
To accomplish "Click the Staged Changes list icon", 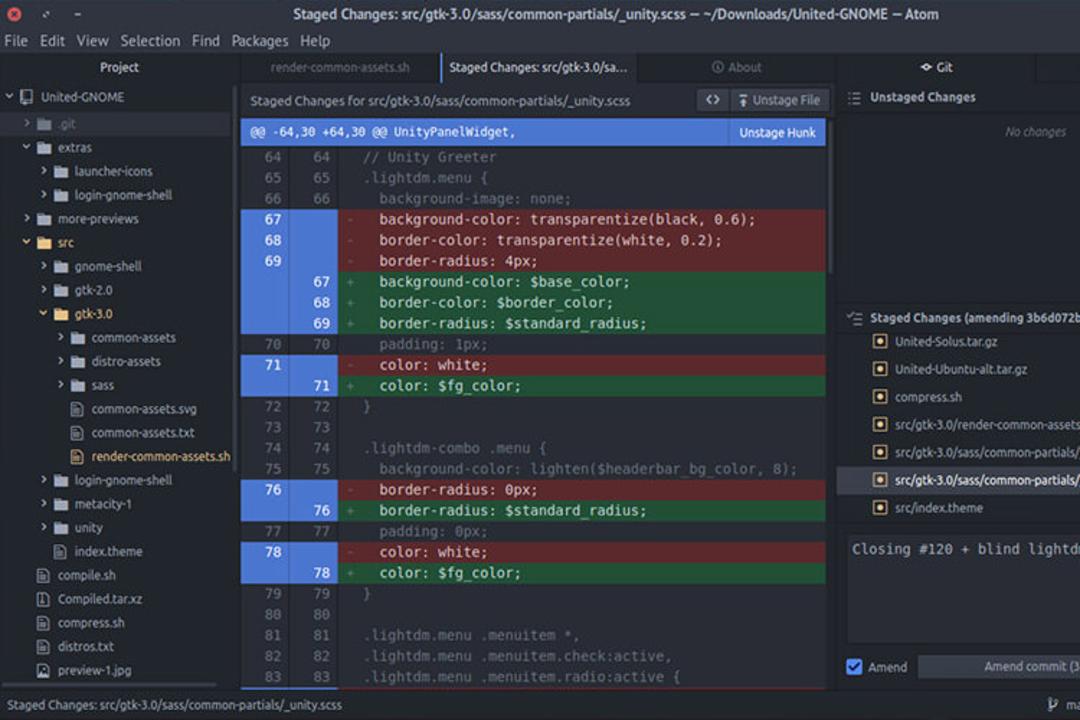I will [854, 318].
